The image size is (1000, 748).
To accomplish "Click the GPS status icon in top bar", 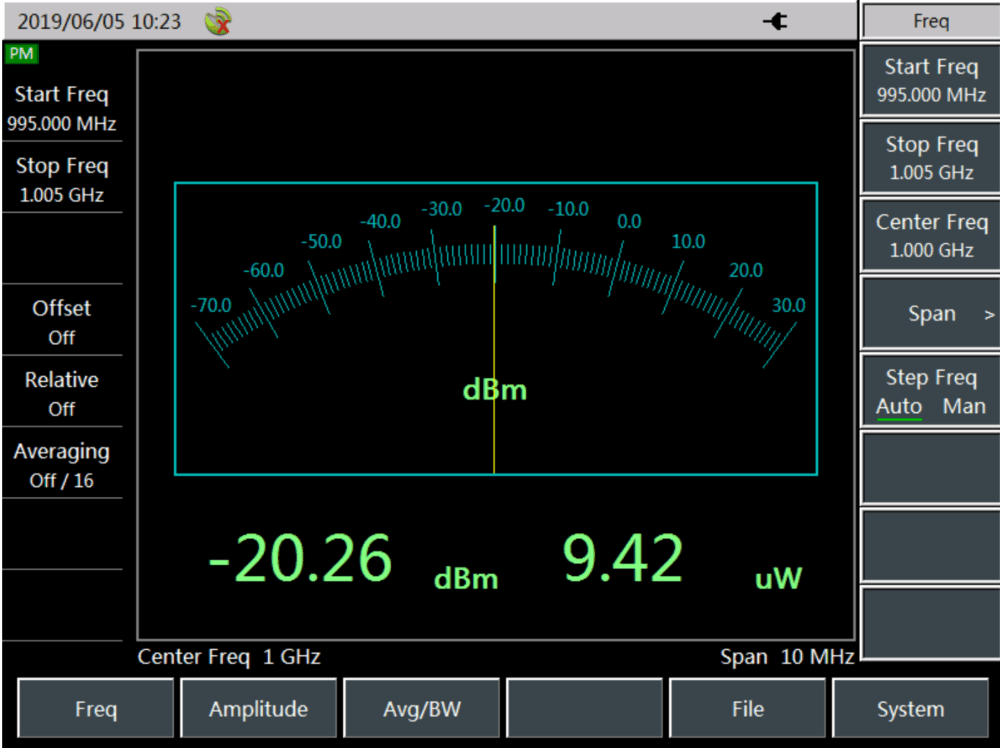I will 218,22.
